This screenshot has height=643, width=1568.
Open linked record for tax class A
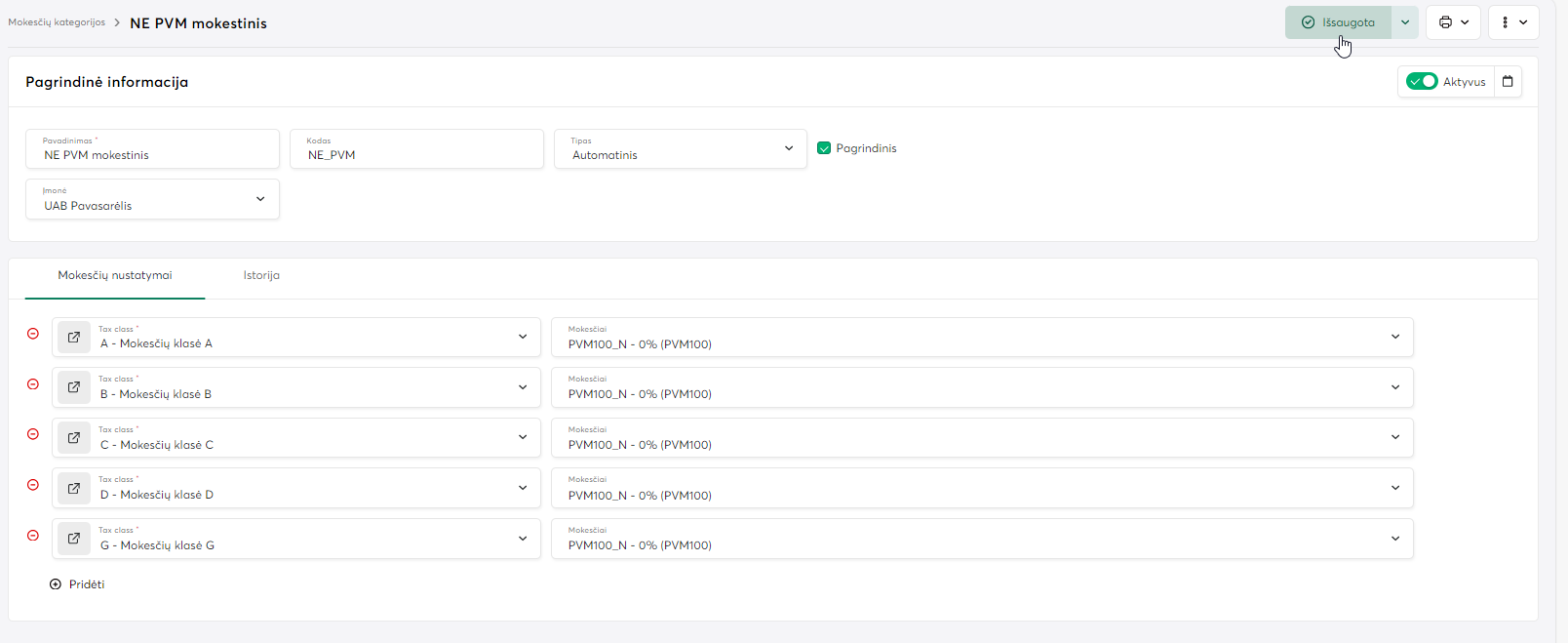tap(74, 337)
